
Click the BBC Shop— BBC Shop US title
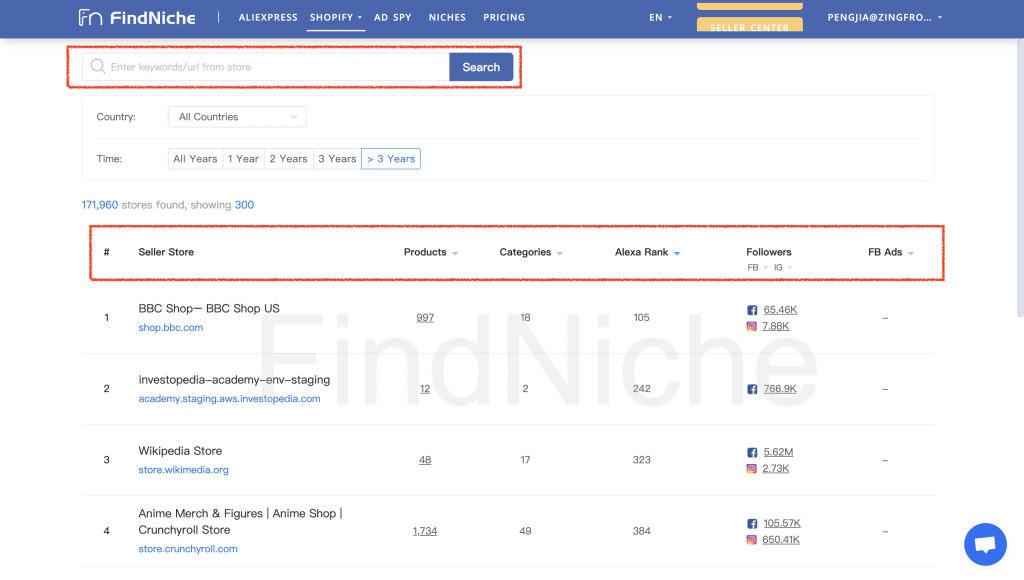(x=209, y=308)
